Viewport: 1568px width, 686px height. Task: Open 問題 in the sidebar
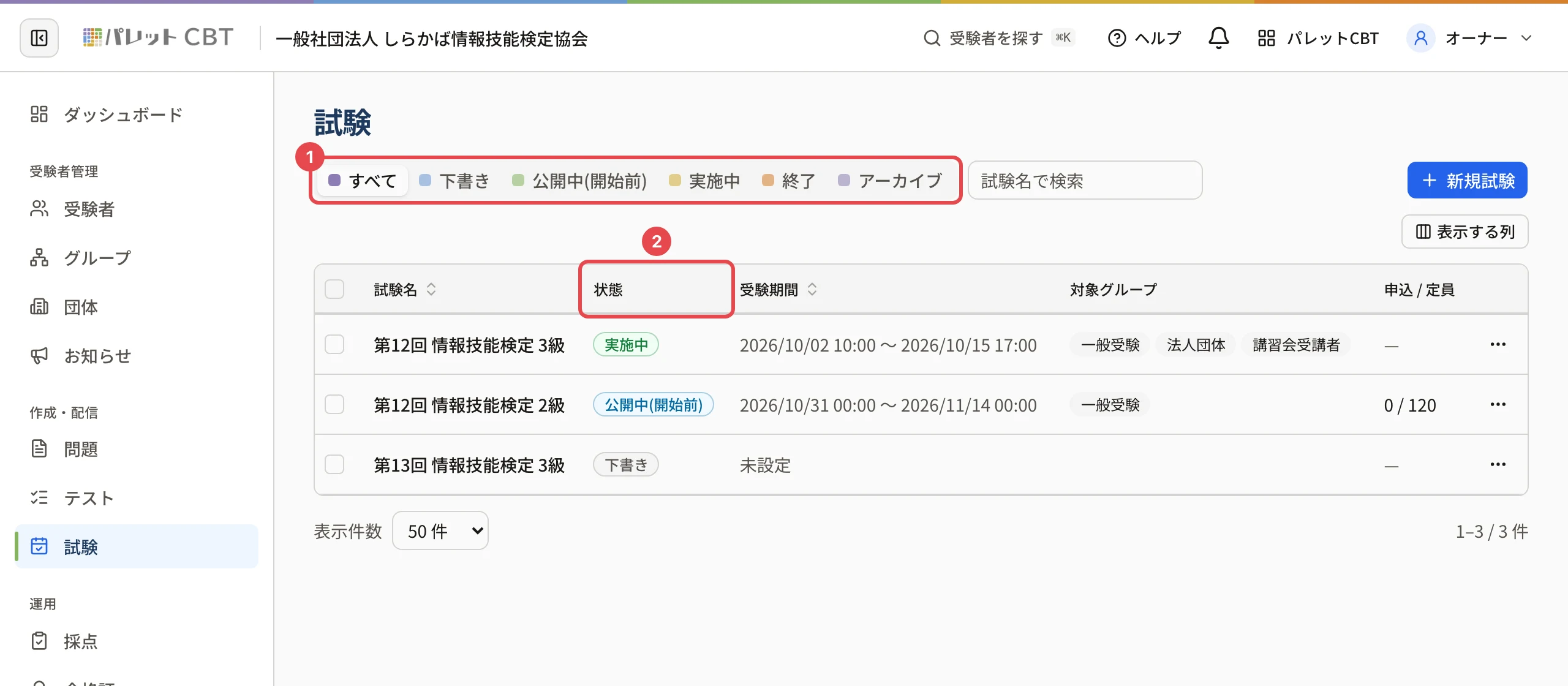[136, 449]
